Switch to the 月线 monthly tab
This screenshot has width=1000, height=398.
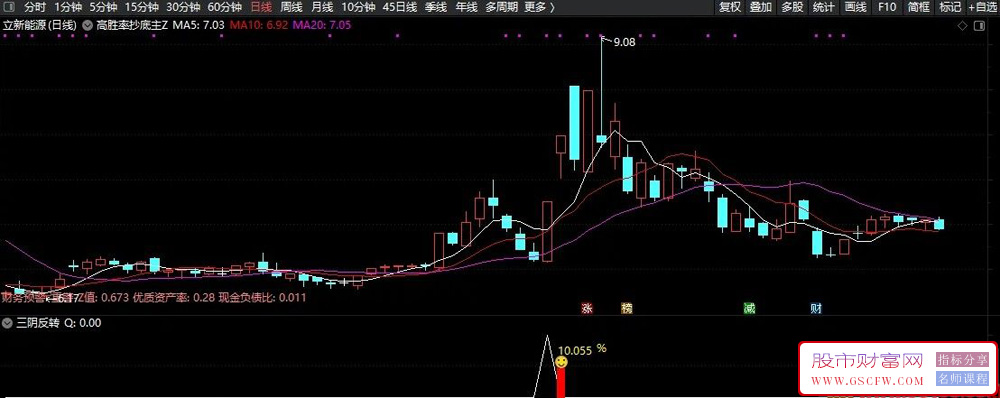pos(322,8)
